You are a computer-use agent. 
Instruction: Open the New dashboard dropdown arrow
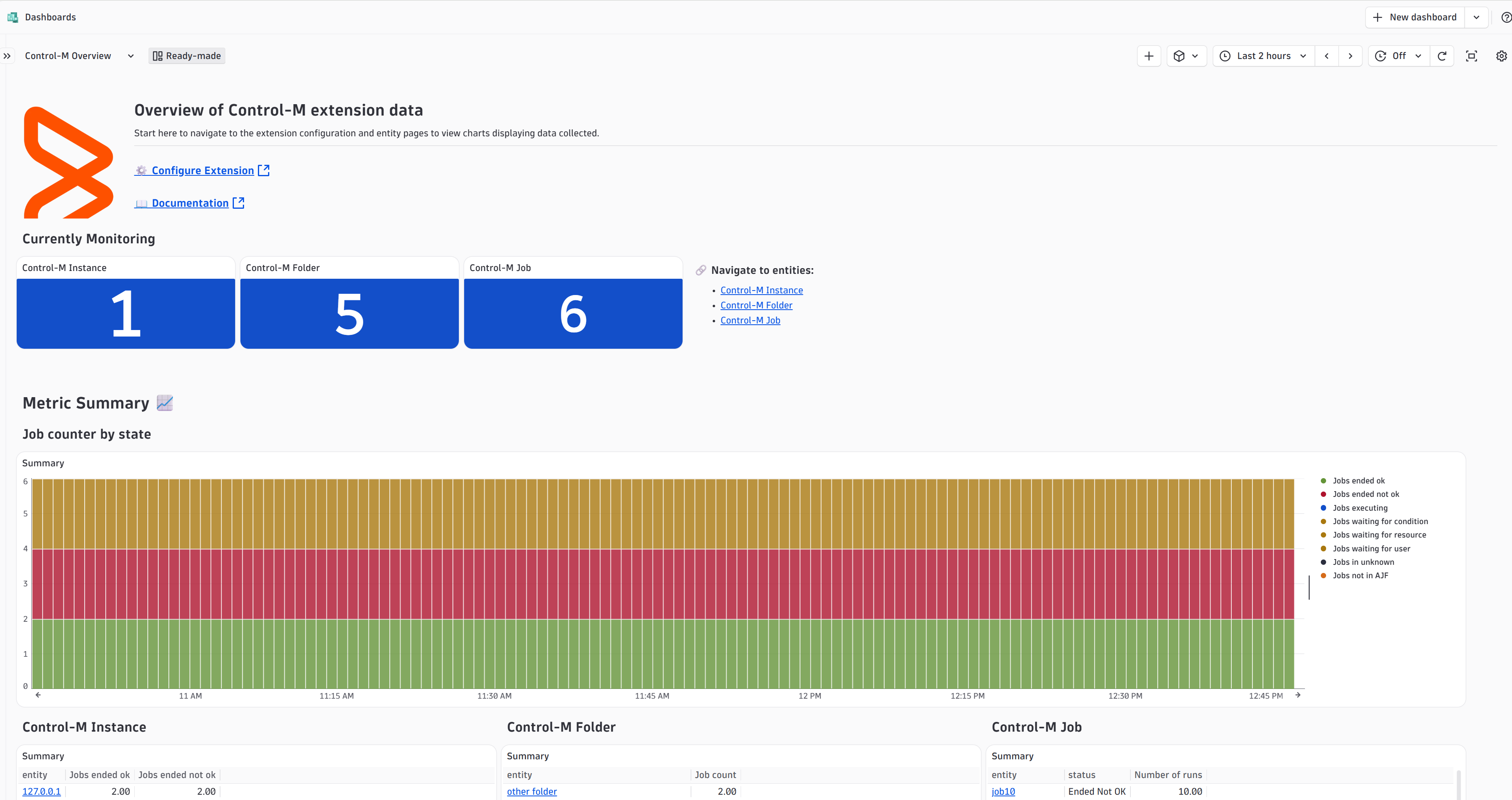click(x=1476, y=17)
